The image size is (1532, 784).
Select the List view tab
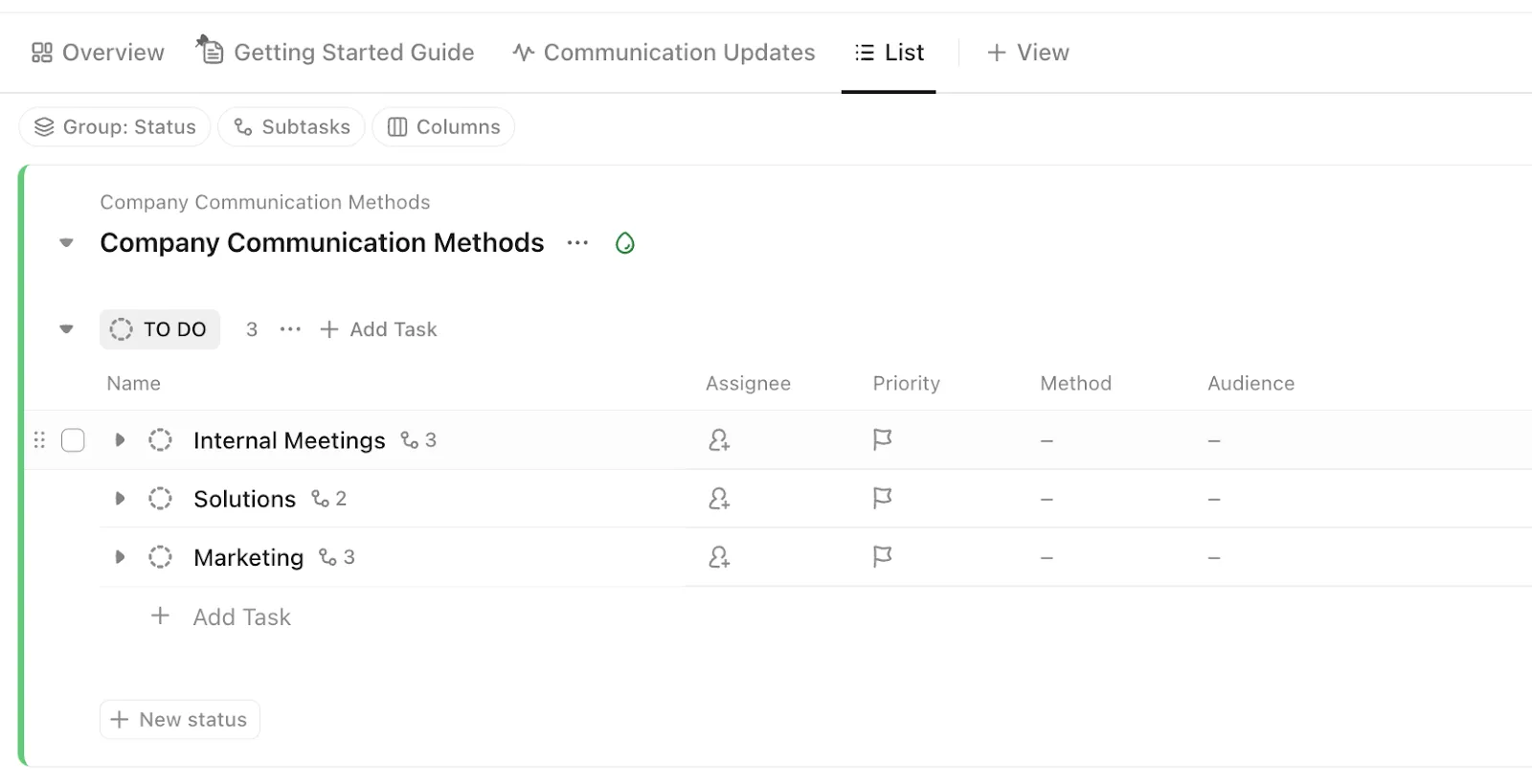(x=889, y=53)
